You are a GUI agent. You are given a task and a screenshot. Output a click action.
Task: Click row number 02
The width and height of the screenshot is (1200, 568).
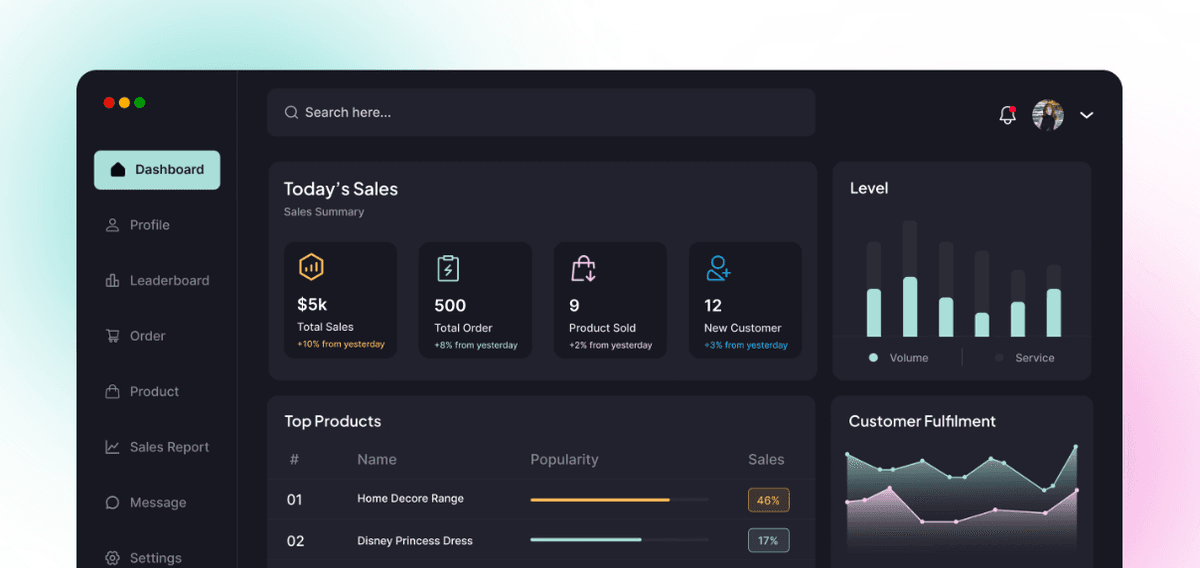click(295, 541)
